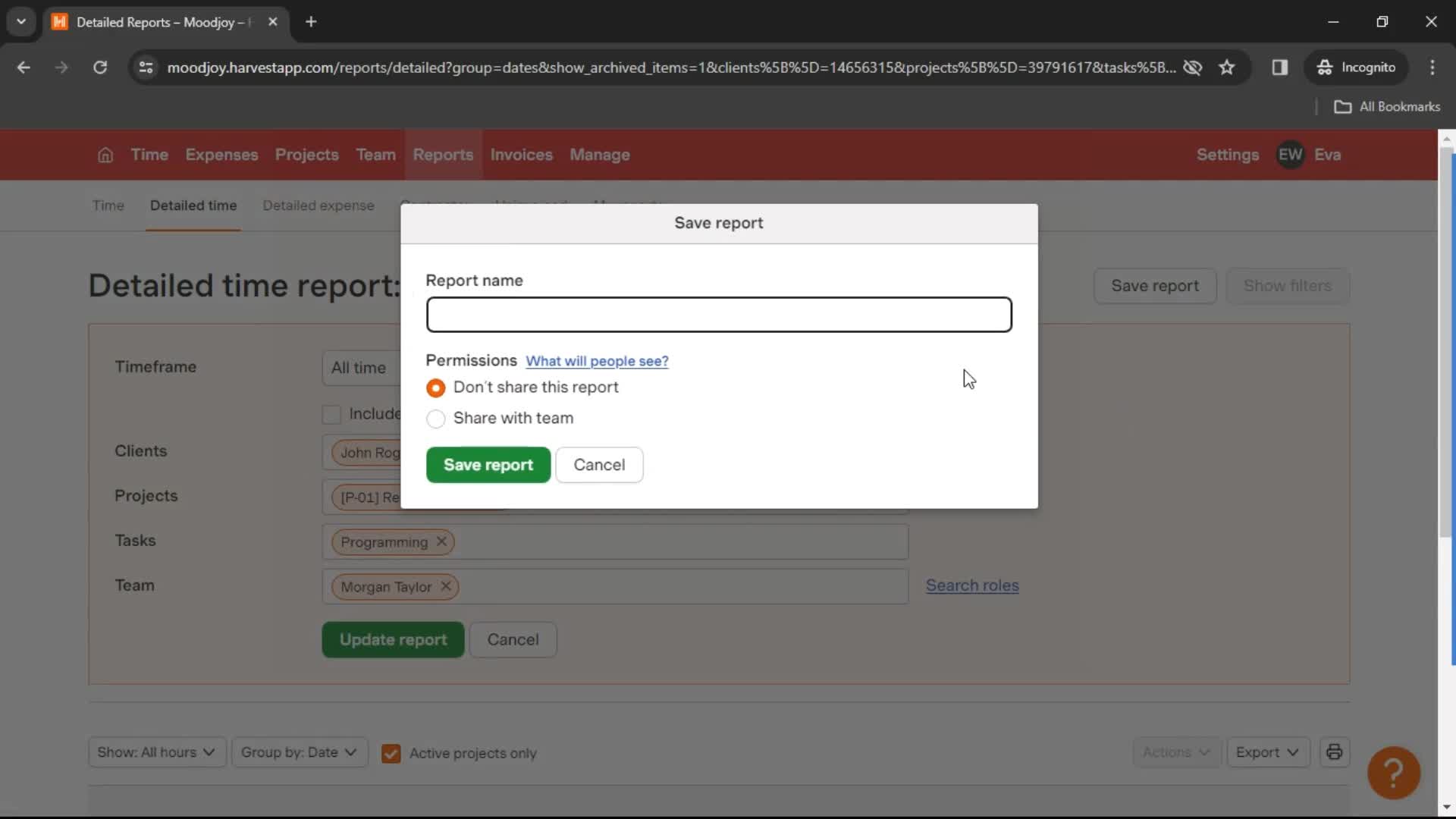
Task: Click Cancel to dismiss dialog
Action: click(x=599, y=464)
